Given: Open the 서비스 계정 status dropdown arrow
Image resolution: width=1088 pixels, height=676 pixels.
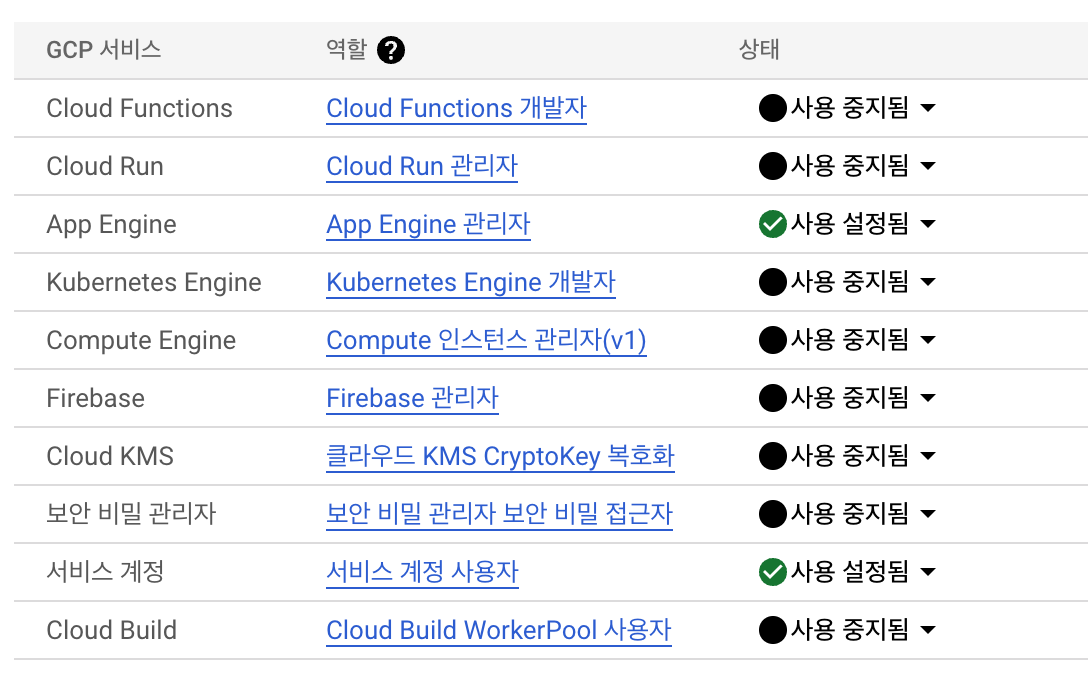Looking at the screenshot, I should coord(928,572).
